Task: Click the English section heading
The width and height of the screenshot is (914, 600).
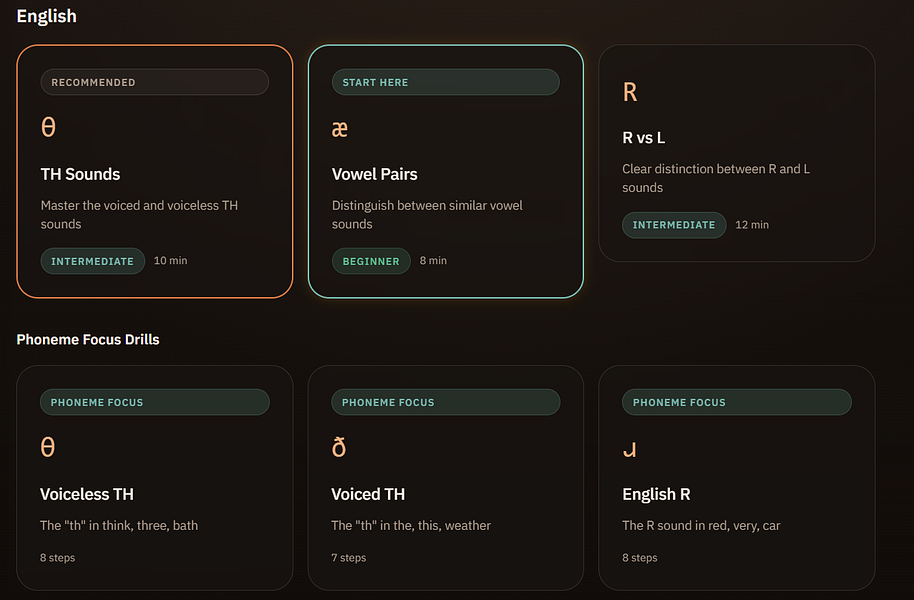Action: point(47,16)
